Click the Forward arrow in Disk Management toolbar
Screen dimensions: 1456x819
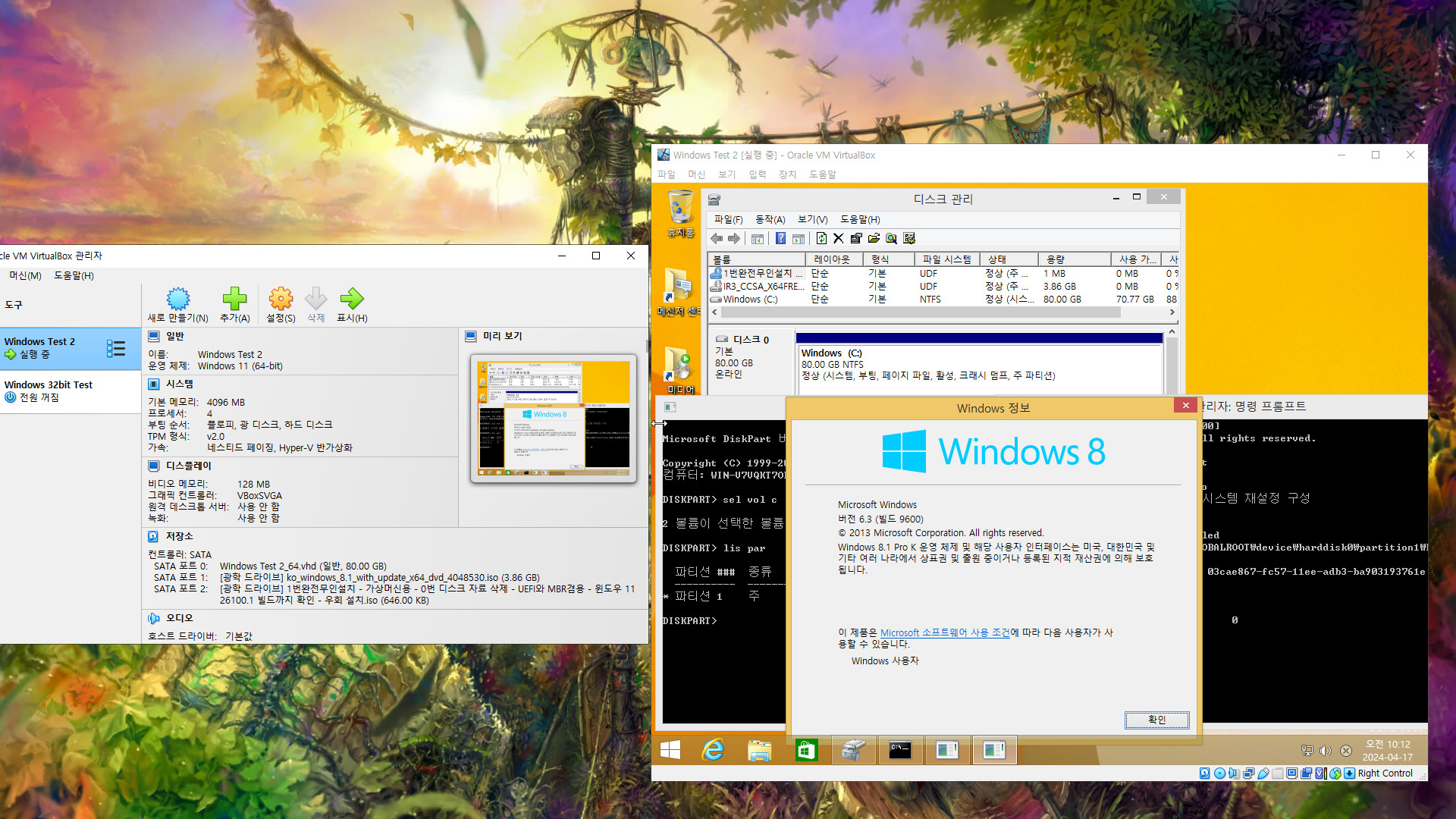click(x=734, y=239)
